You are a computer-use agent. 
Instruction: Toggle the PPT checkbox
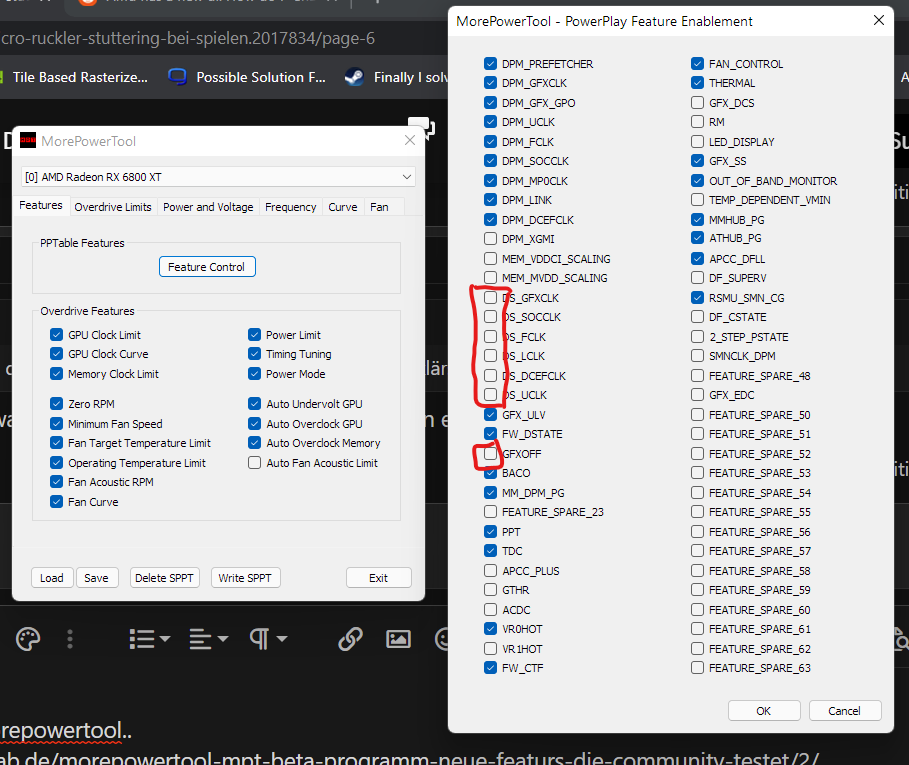490,531
